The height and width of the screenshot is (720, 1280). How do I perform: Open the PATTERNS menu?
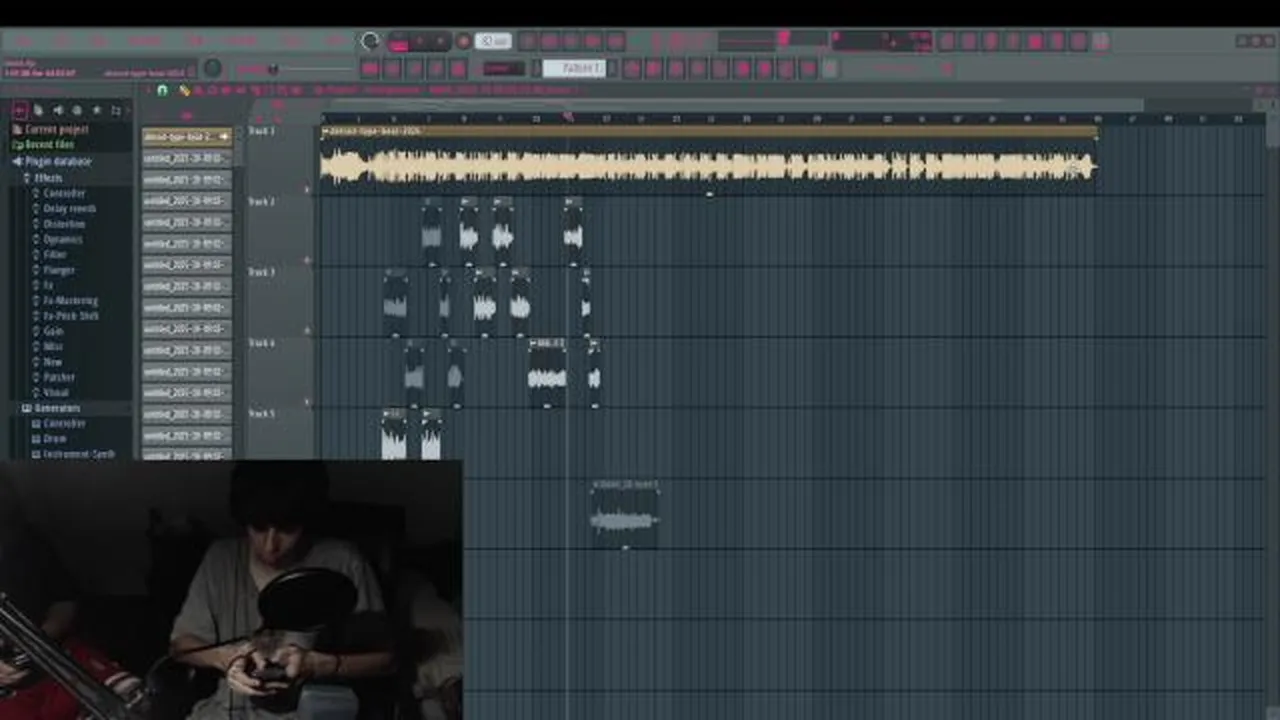pyautogui.click(x=144, y=41)
